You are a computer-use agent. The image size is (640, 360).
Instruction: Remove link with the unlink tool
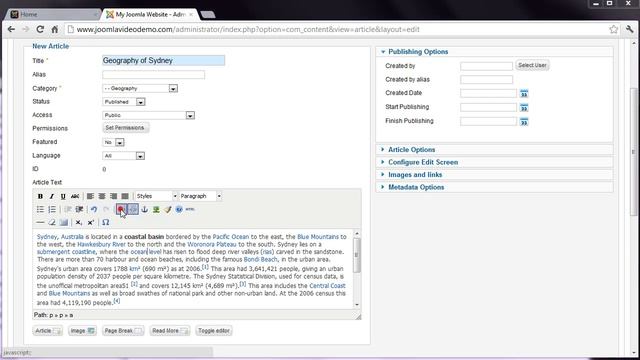(133, 209)
